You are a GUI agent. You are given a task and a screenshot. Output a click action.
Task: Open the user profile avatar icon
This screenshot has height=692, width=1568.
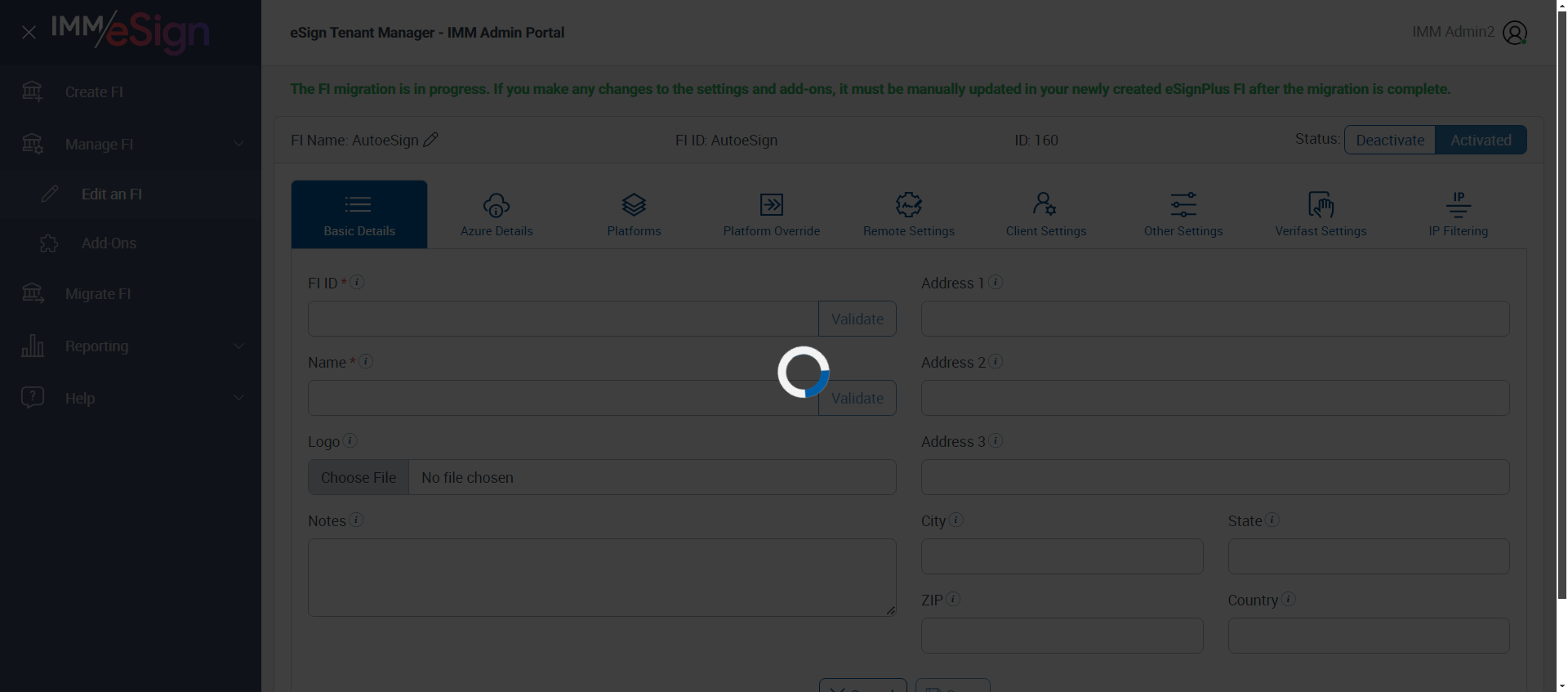tap(1515, 33)
